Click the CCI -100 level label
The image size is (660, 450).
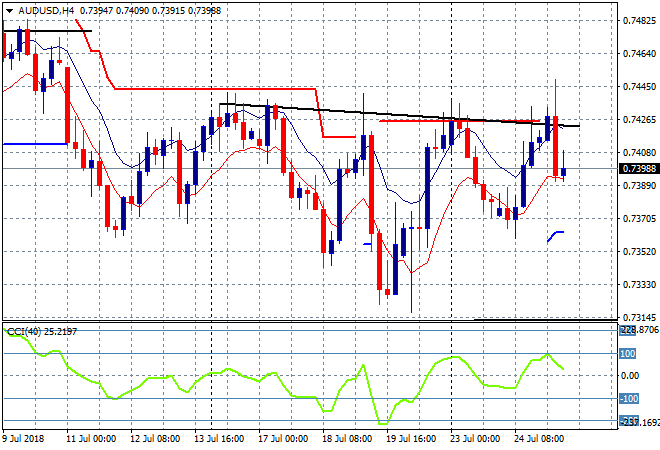629,398
